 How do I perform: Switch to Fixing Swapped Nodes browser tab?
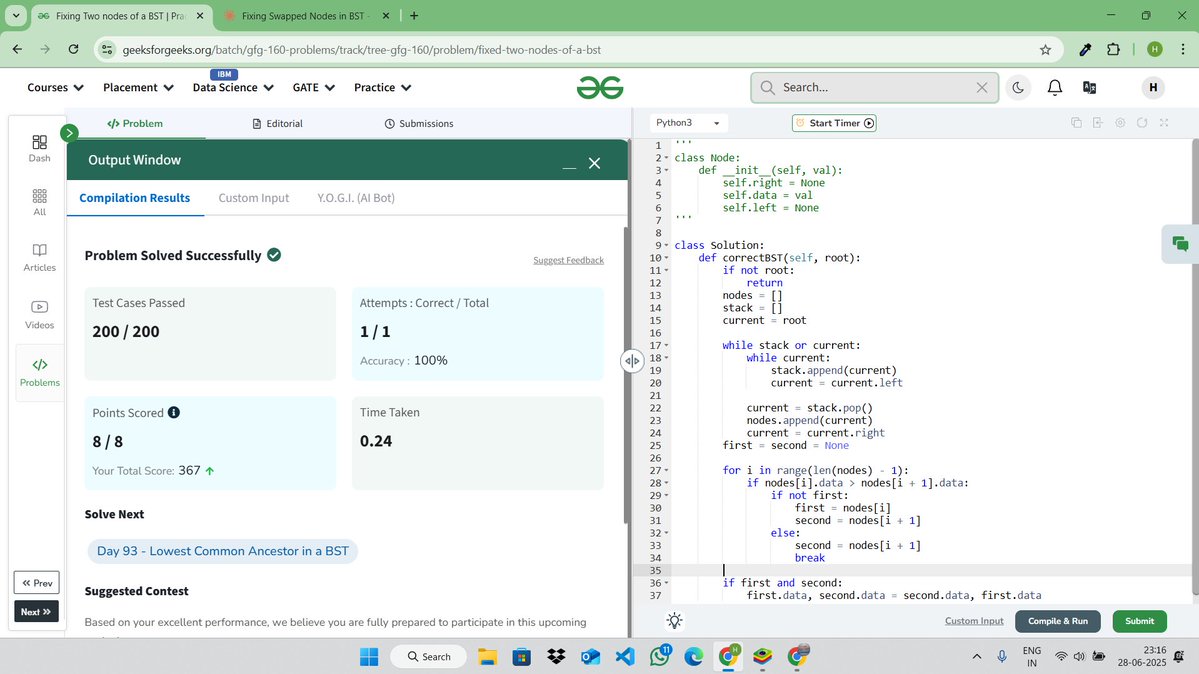(x=306, y=15)
